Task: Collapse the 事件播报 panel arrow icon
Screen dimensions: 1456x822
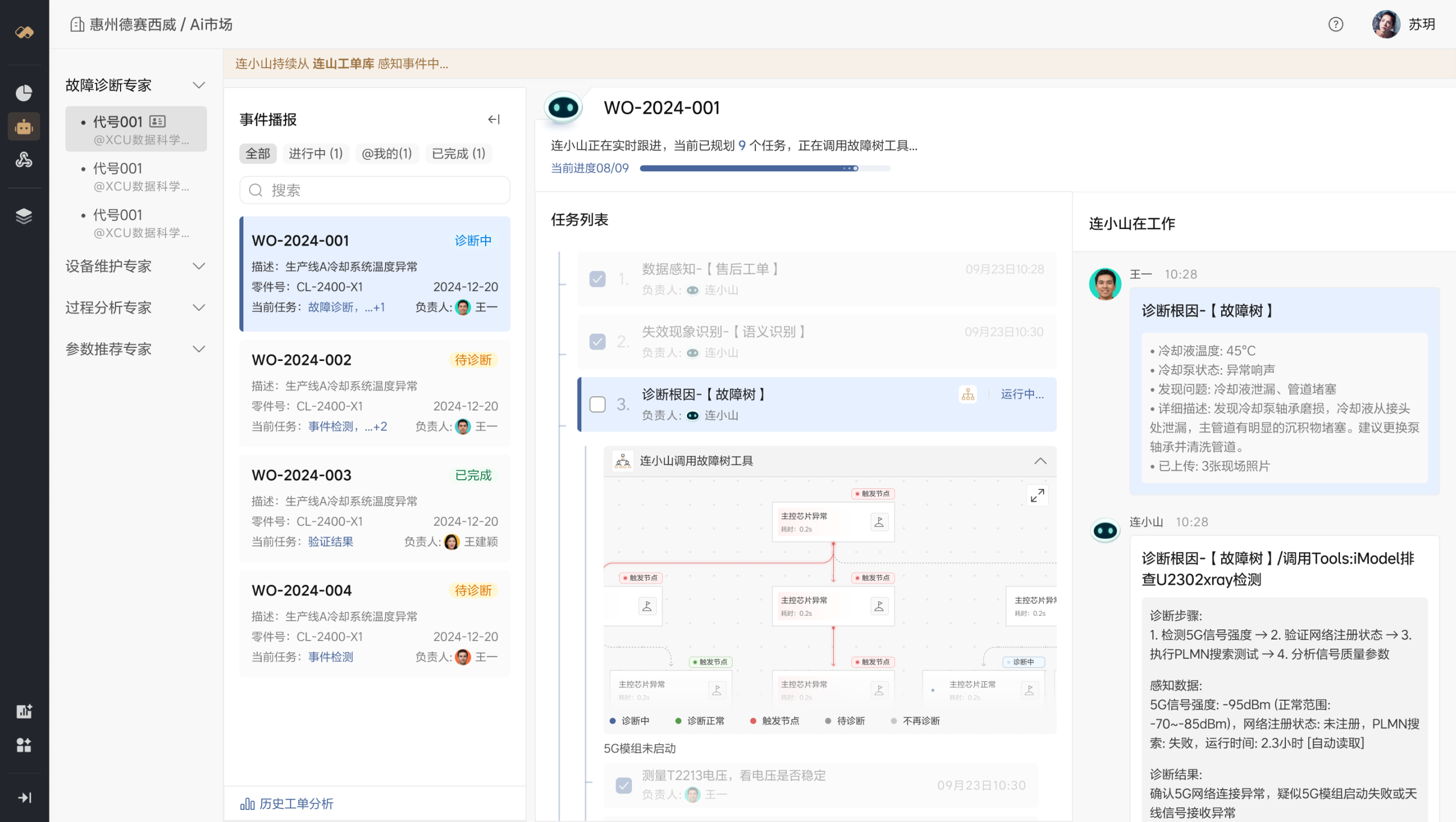Action: point(494,119)
